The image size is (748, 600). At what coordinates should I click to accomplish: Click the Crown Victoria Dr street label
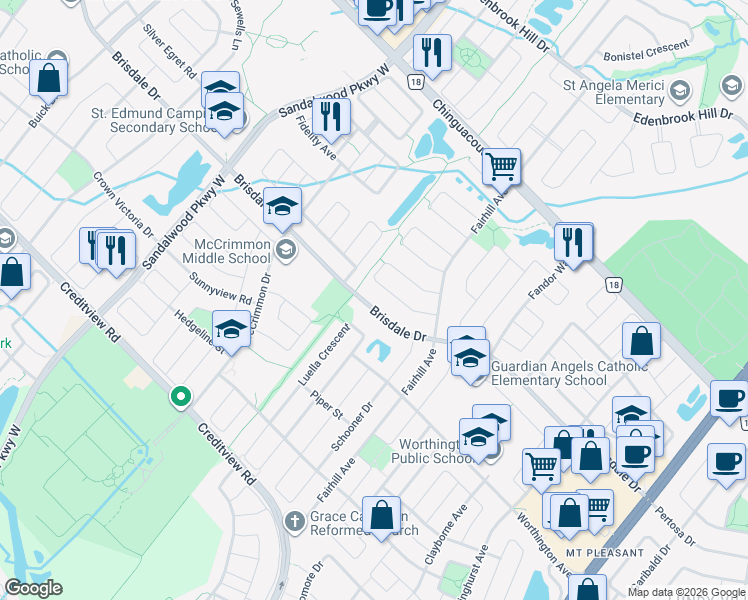click(123, 205)
